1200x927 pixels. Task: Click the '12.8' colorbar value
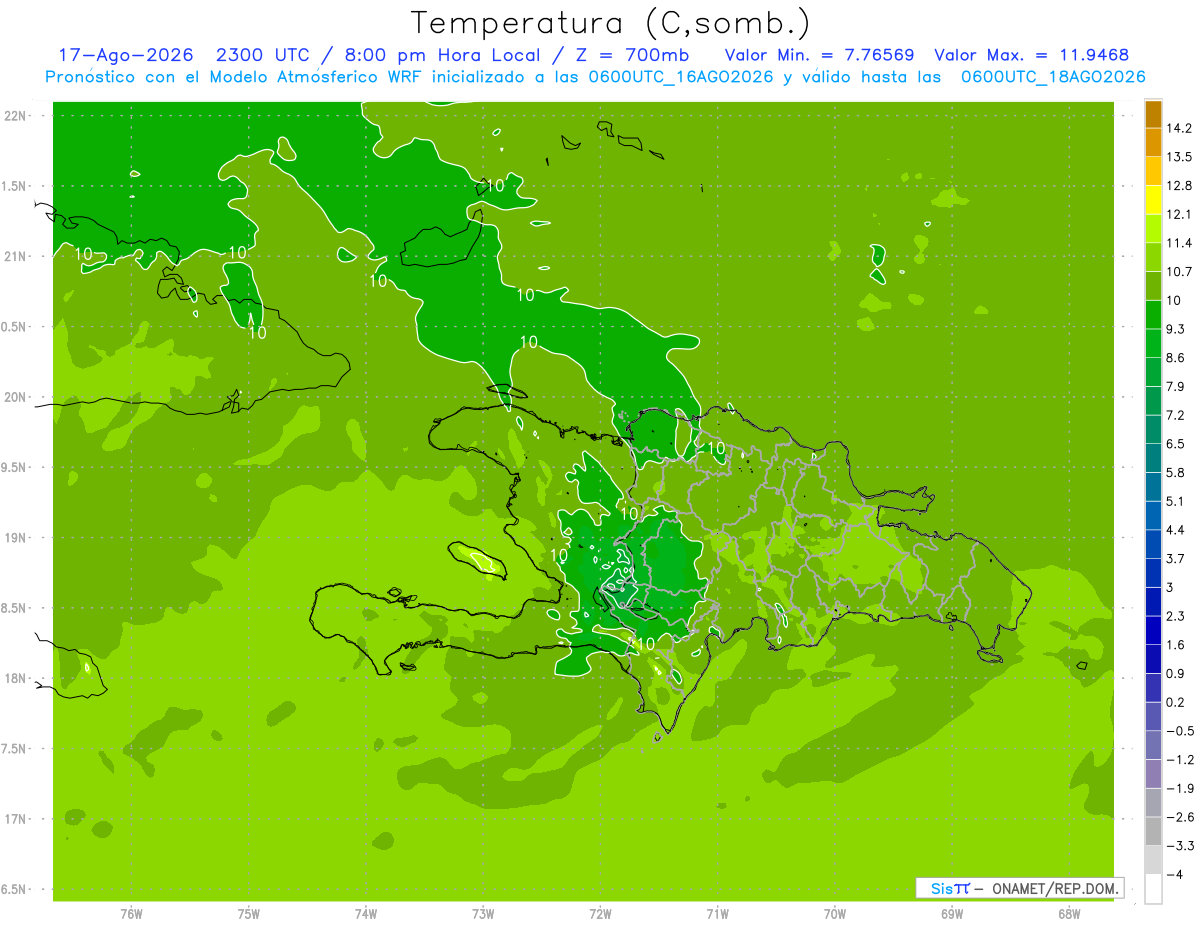pos(1180,186)
